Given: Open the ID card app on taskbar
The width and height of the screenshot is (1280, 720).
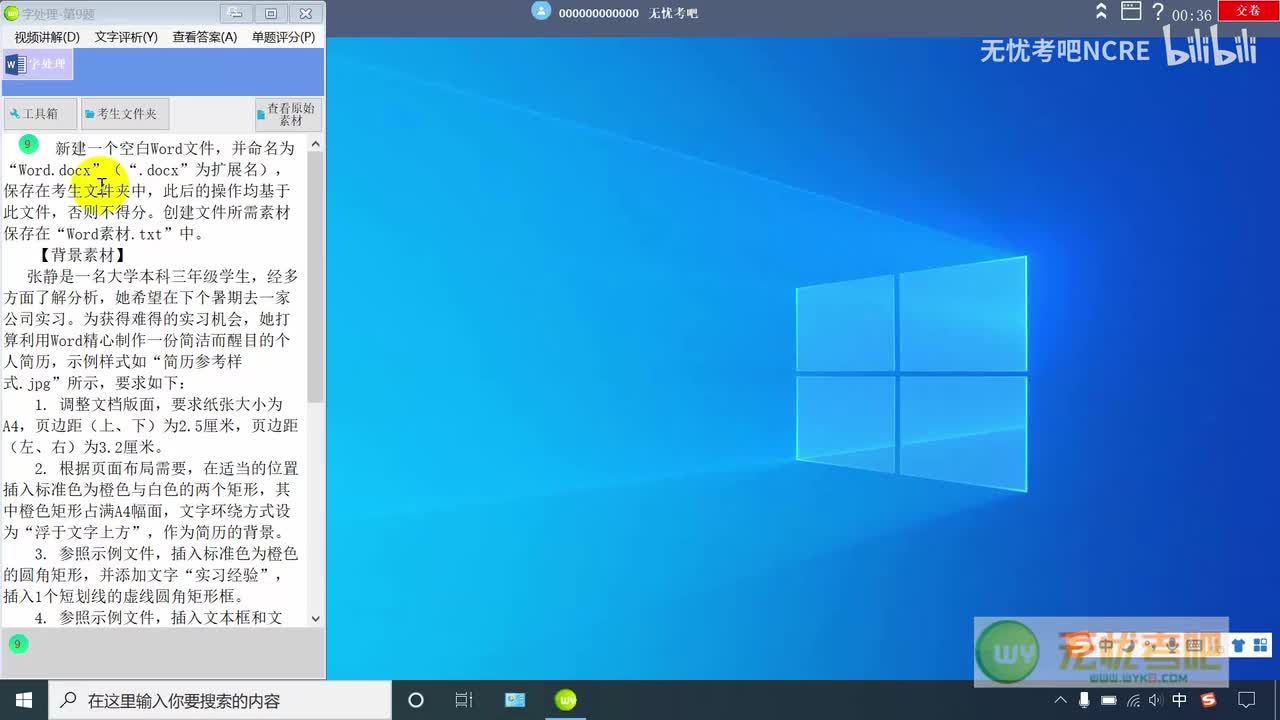Looking at the screenshot, I should pyautogui.click(x=515, y=700).
